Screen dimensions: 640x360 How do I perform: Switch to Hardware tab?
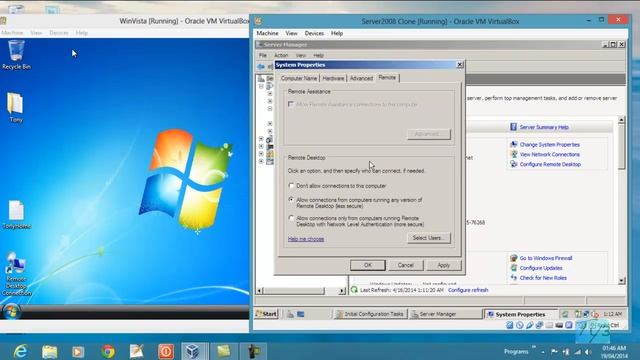[x=333, y=78]
